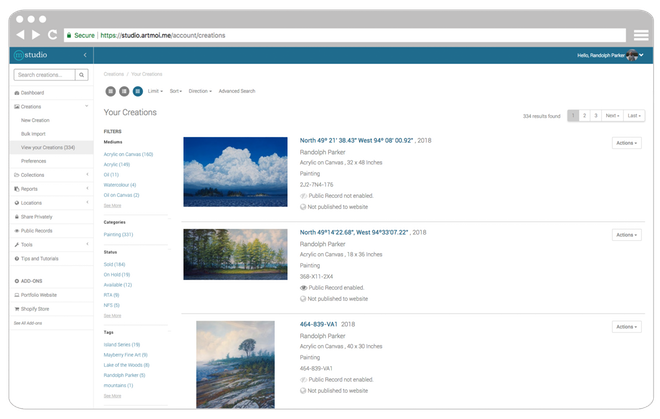This screenshot has height=419, width=660.
Task: Go to pagination page 2
Action: pos(584,116)
